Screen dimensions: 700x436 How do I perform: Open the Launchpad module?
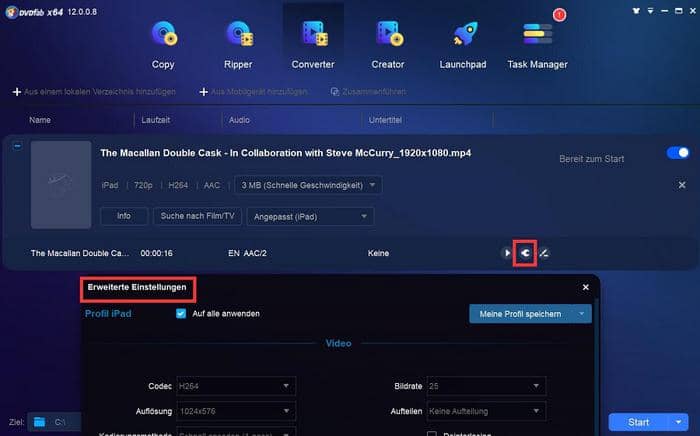[463, 45]
